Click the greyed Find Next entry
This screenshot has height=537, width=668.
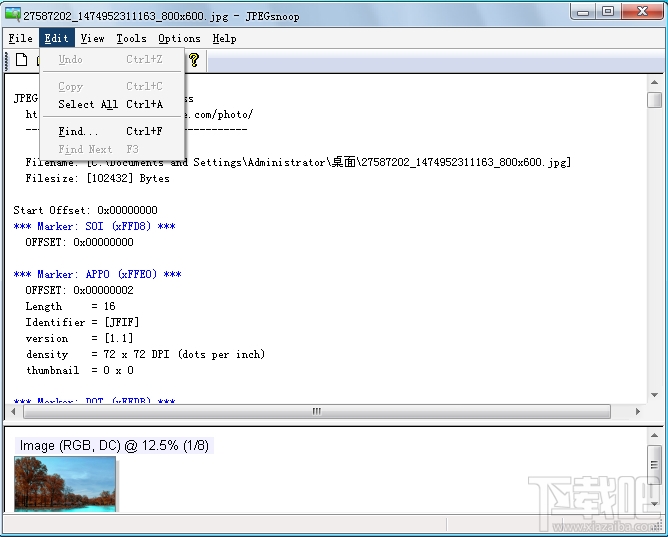[112, 149]
